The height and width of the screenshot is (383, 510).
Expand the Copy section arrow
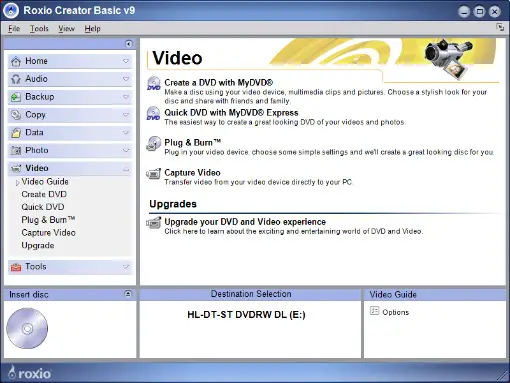[126, 115]
